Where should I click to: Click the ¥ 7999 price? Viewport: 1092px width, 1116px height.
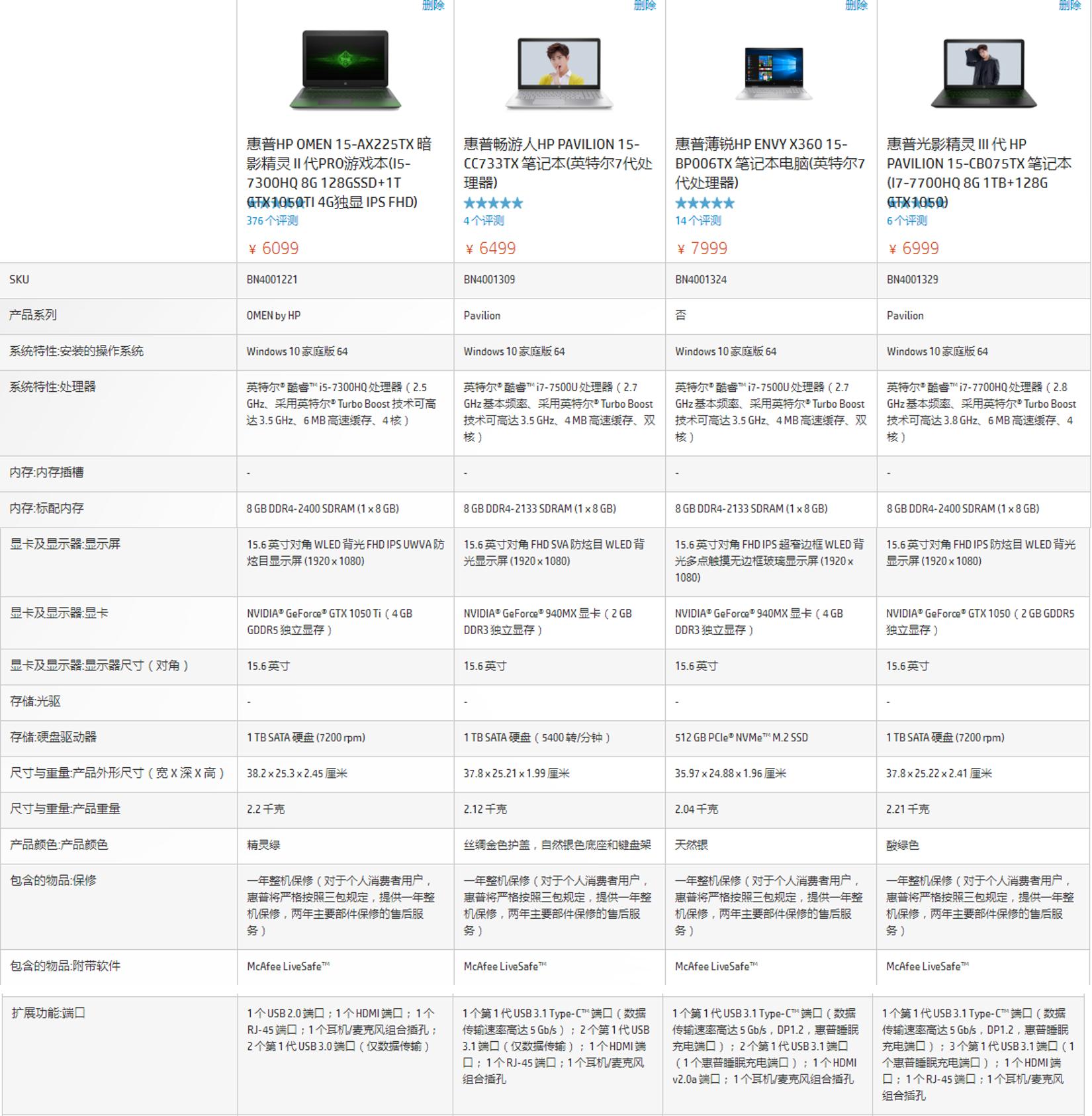(702, 248)
